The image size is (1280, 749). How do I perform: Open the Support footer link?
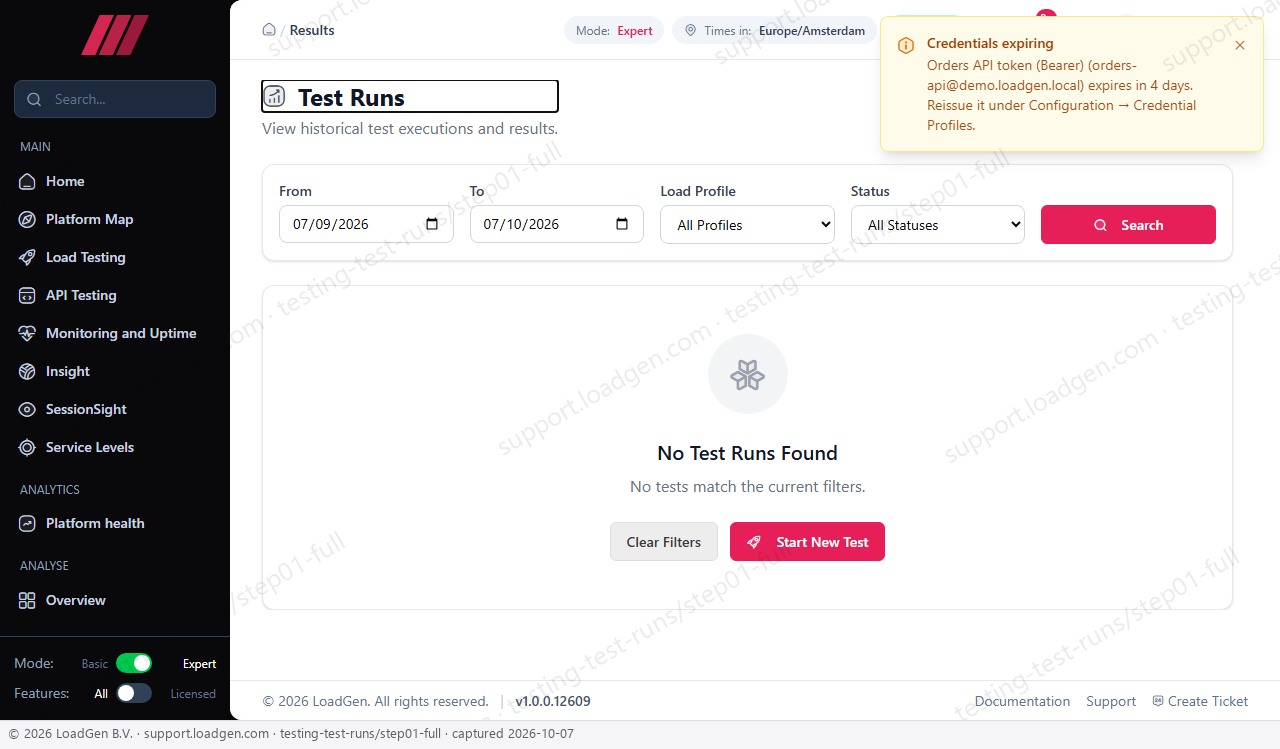tap(1111, 701)
